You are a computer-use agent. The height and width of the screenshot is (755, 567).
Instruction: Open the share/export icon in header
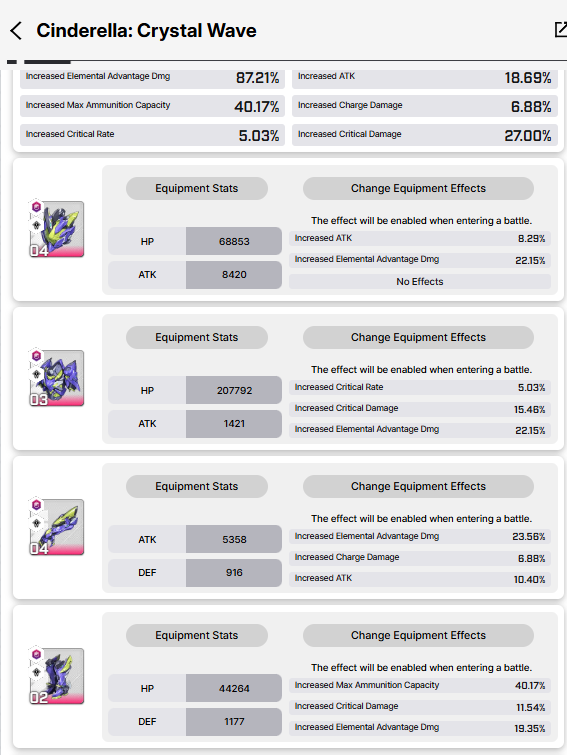coord(561,29)
